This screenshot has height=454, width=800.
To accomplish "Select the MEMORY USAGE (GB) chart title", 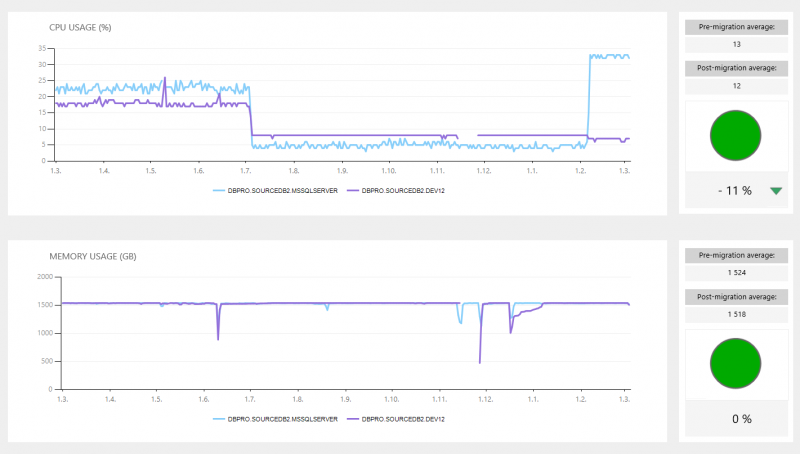I will 93,256.
